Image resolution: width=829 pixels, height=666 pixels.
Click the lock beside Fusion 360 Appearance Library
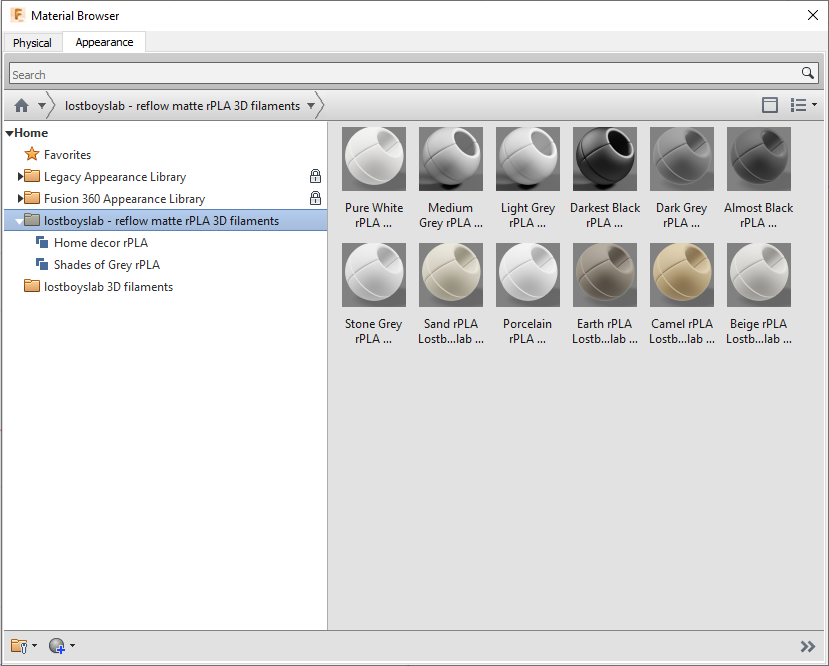point(315,198)
